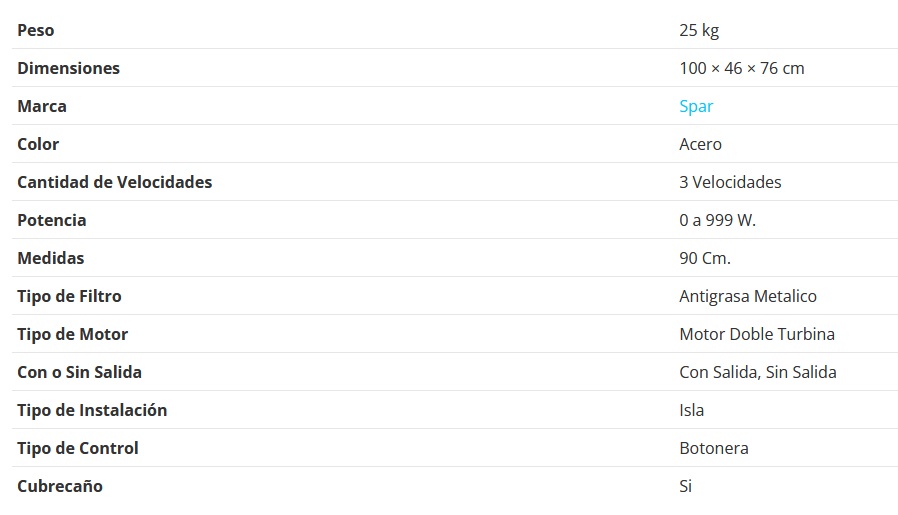
Task: Select the Potencia label
Action: 52,220
